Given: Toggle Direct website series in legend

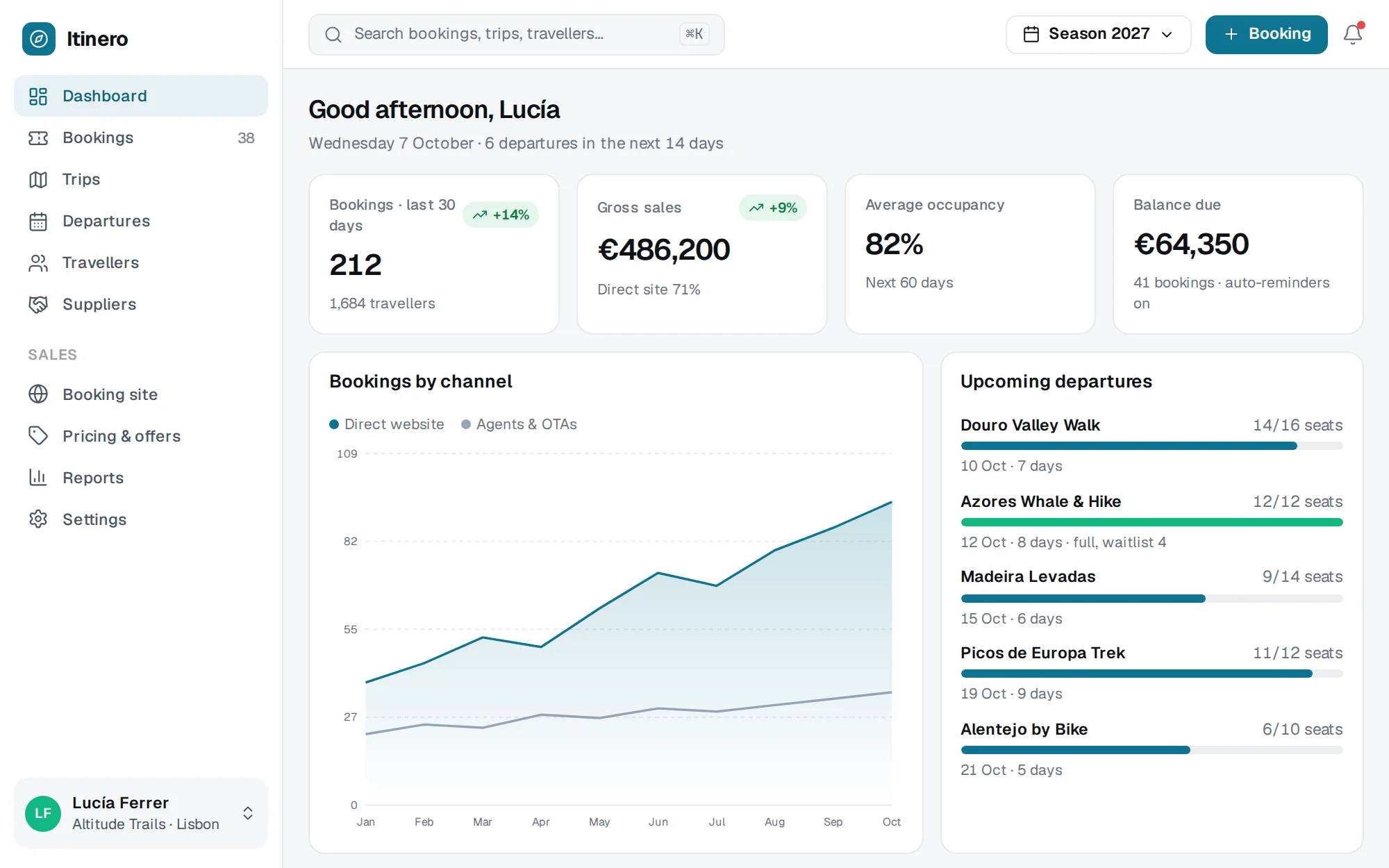Looking at the screenshot, I should point(387,424).
